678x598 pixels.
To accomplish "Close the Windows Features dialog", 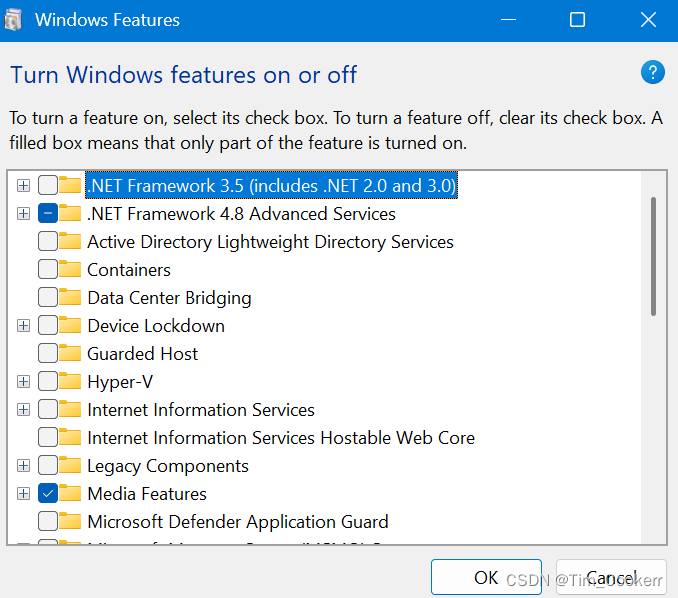I will tap(648, 20).
